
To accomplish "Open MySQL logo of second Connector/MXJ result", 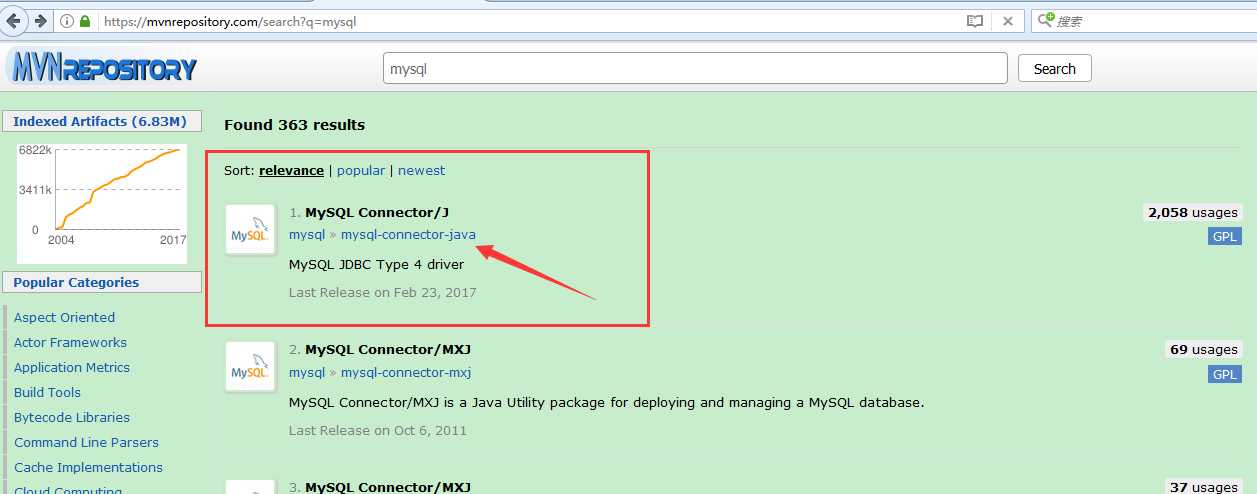I will pos(250,367).
